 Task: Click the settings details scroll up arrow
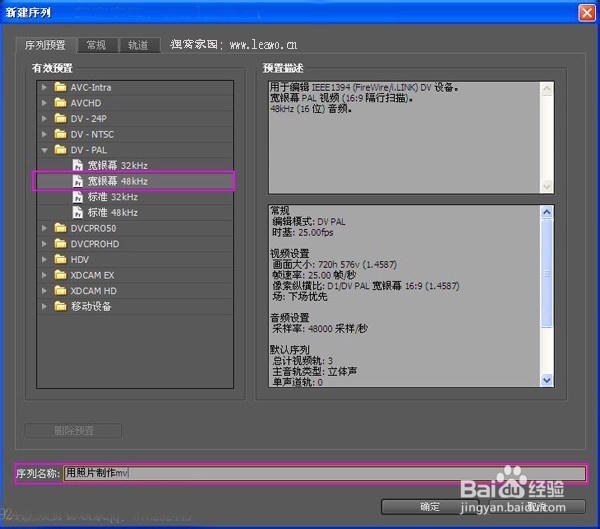click(x=547, y=212)
